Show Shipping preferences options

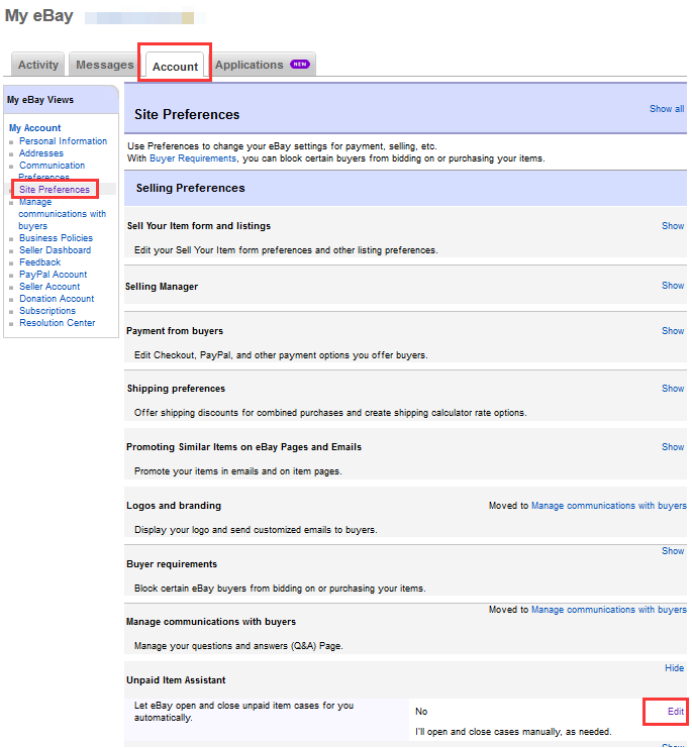pyautogui.click(x=673, y=389)
